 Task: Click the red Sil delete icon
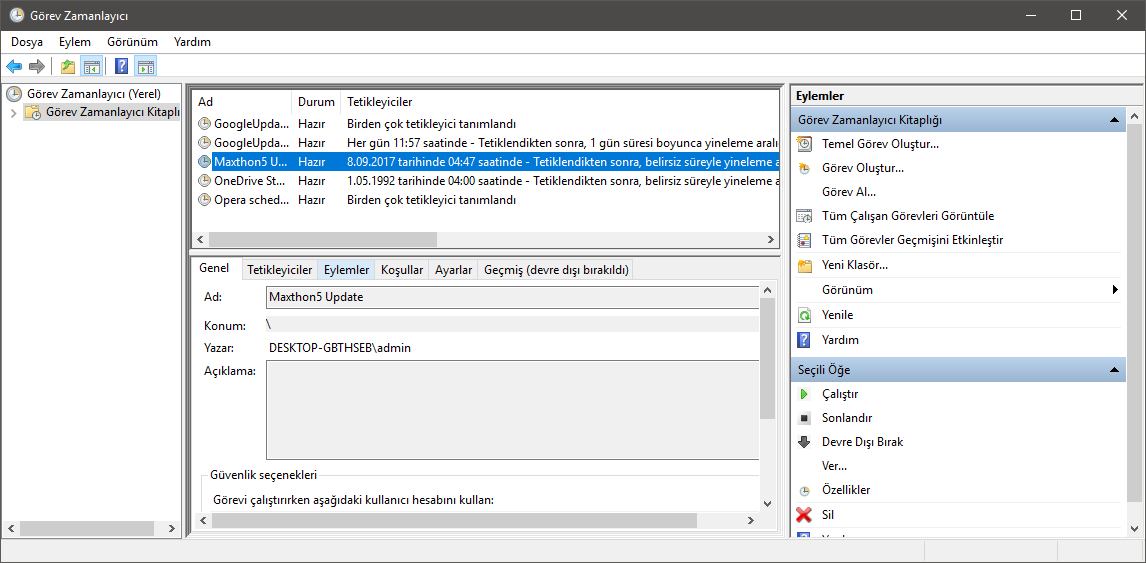click(x=804, y=515)
